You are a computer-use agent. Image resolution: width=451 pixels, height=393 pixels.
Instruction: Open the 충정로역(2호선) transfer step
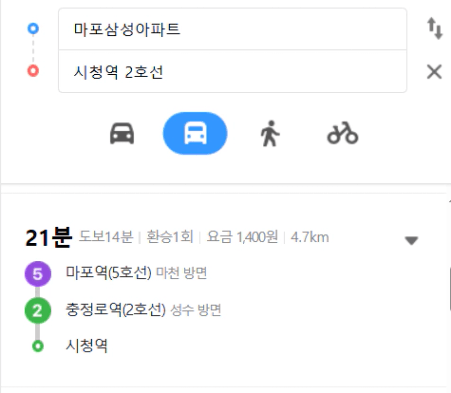click(x=116, y=310)
